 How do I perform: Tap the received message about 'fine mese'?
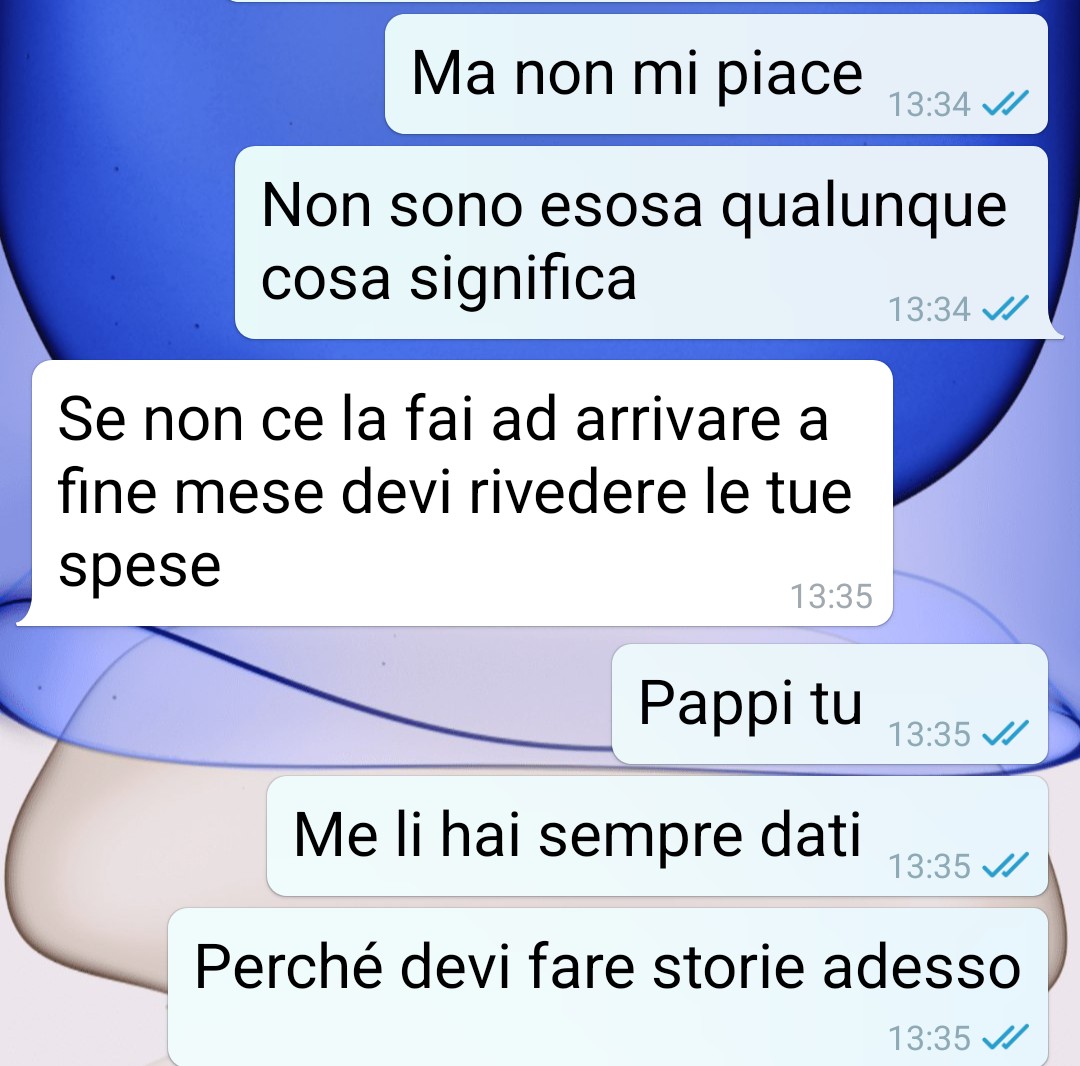462,493
